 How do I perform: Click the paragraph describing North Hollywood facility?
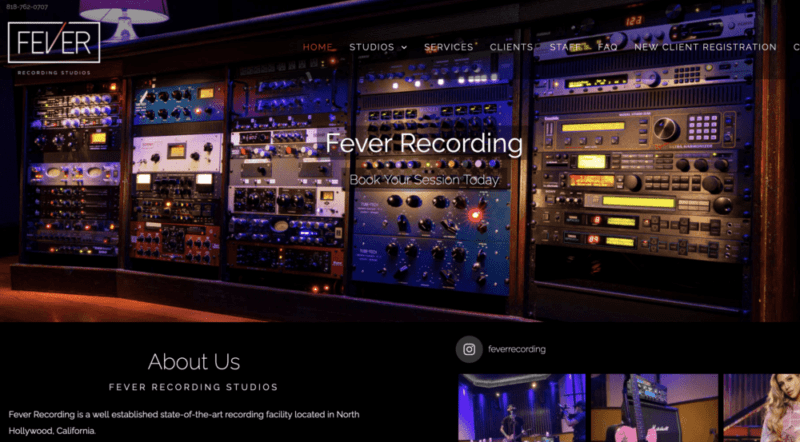coord(184,423)
